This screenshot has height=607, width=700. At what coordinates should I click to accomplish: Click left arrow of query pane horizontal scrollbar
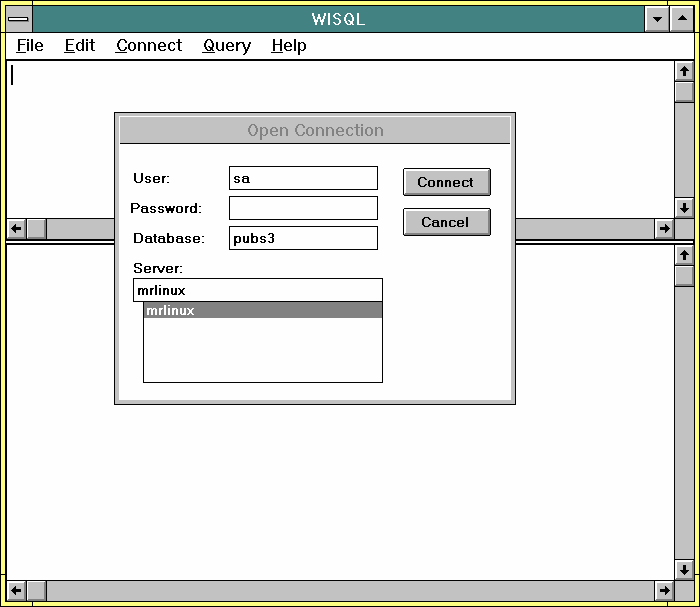click(16, 229)
